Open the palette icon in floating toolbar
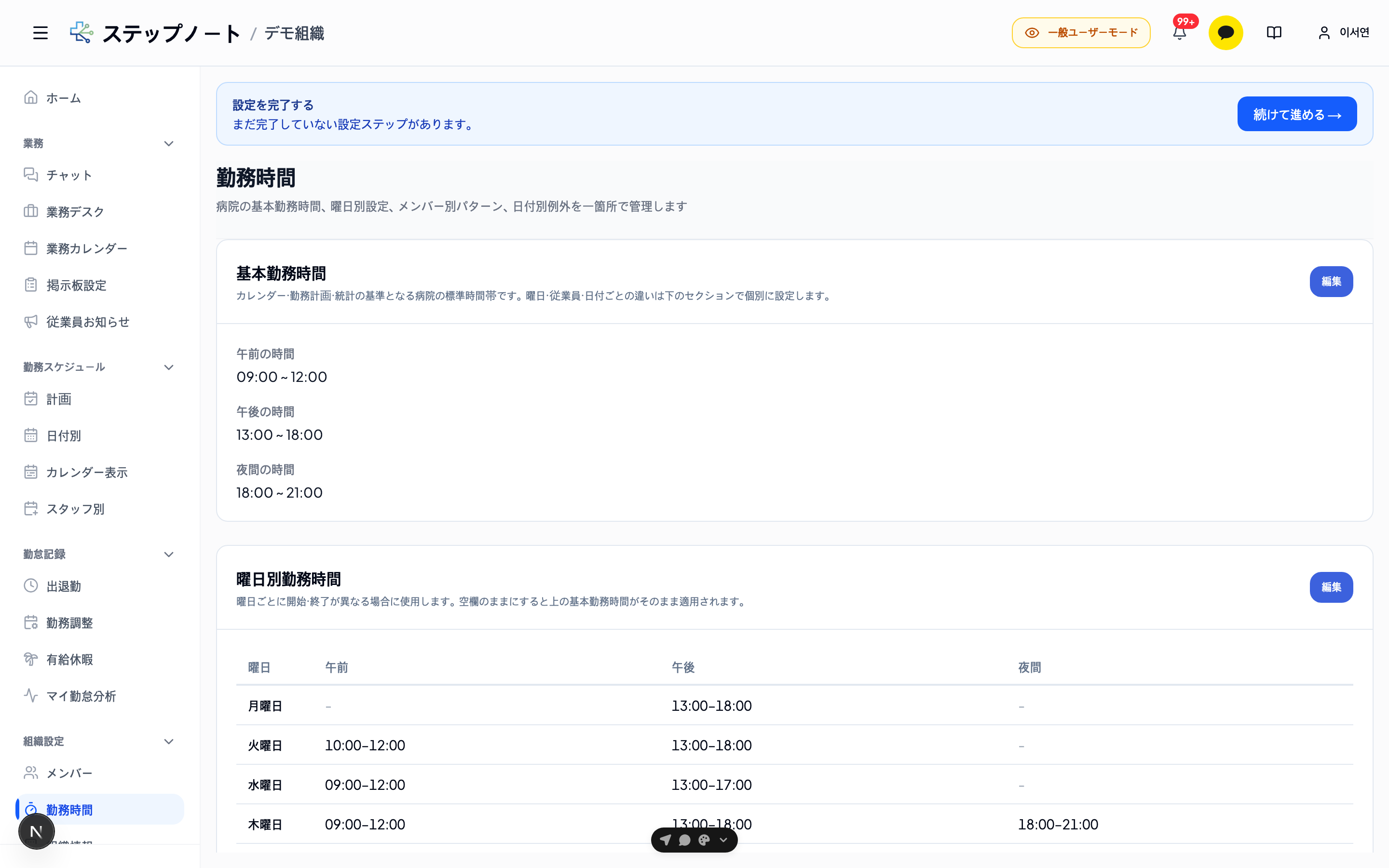This screenshot has height=868, width=1389. (x=704, y=840)
